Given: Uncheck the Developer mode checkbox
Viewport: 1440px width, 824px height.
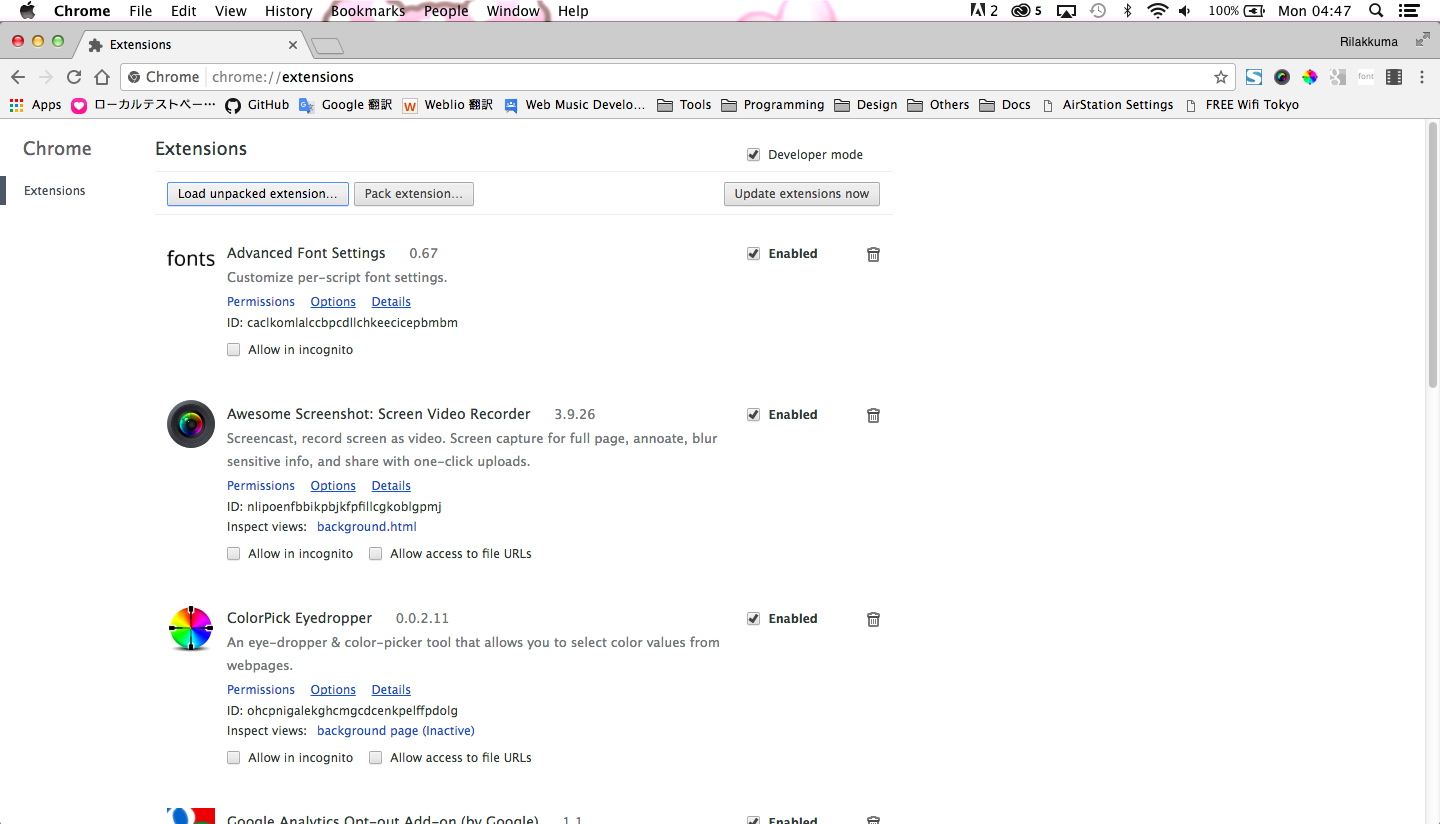Looking at the screenshot, I should click(x=753, y=155).
